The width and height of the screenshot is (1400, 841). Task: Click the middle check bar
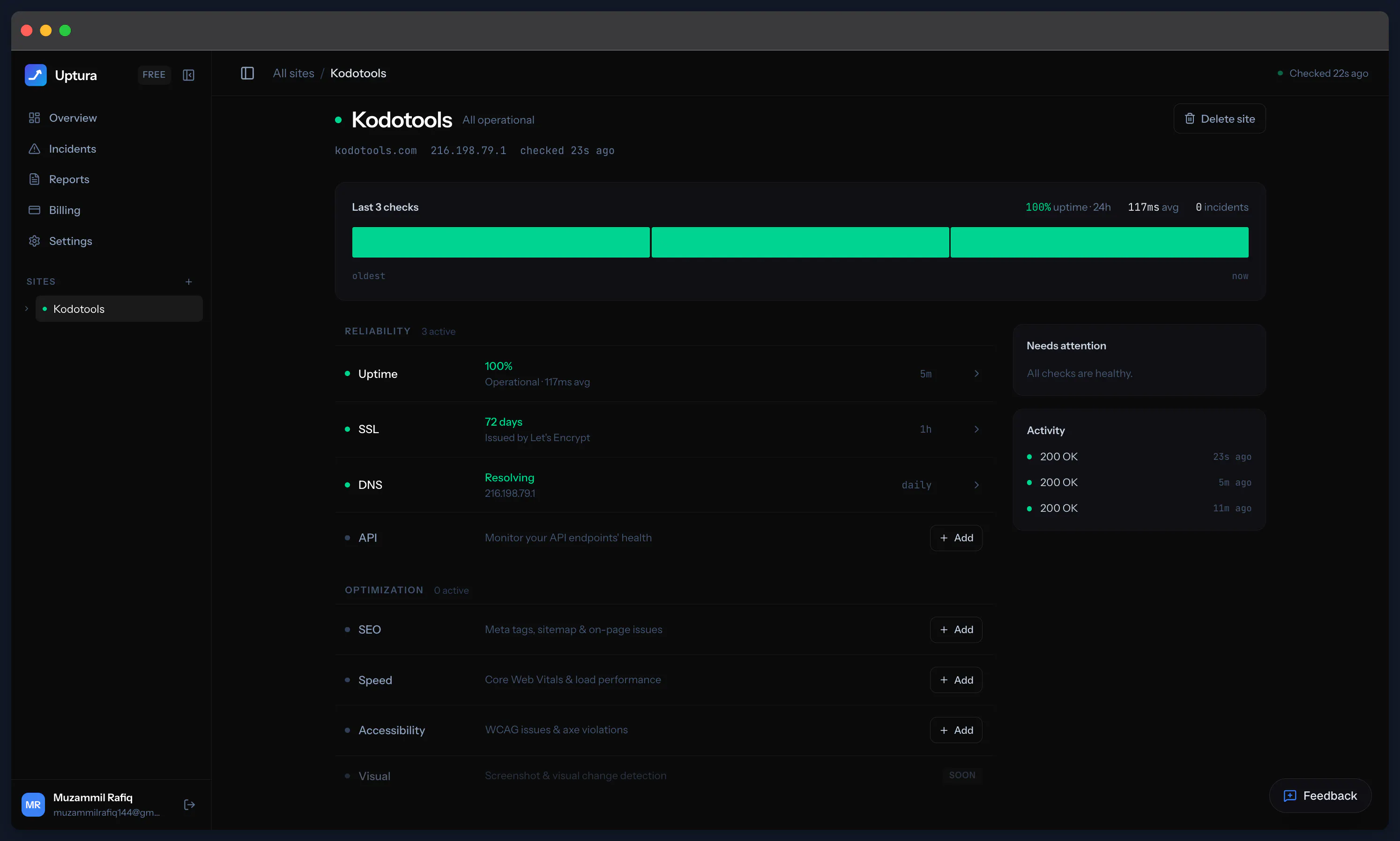[x=800, y=243]
